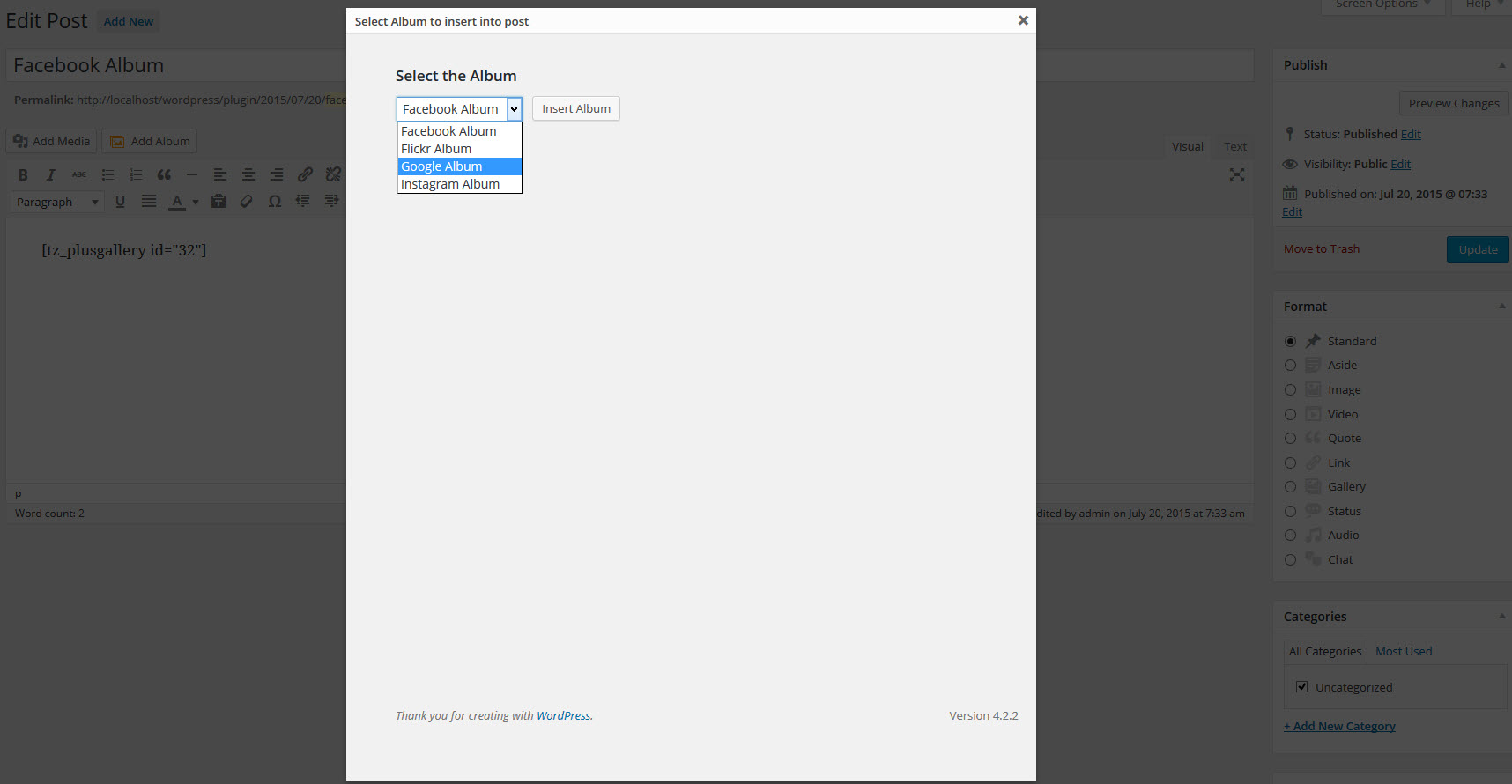The image size is (1512, 784).
Task: Select the Audio post format
Action: (1290, 535)
